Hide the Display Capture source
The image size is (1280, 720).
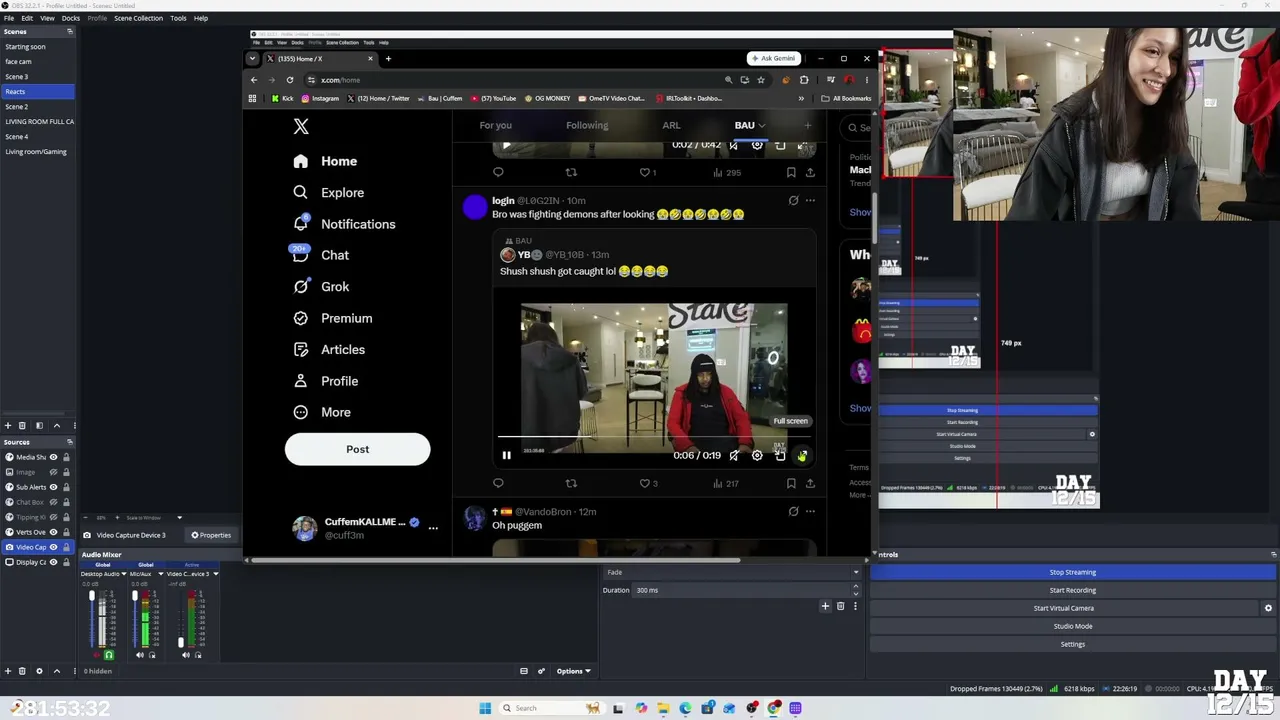(54, 562)
